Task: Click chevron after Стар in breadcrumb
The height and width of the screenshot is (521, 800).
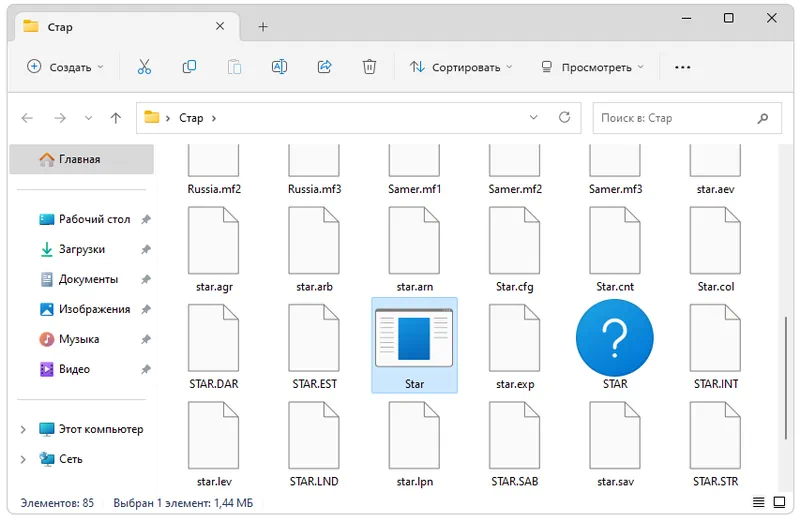Action: (214, 118)
